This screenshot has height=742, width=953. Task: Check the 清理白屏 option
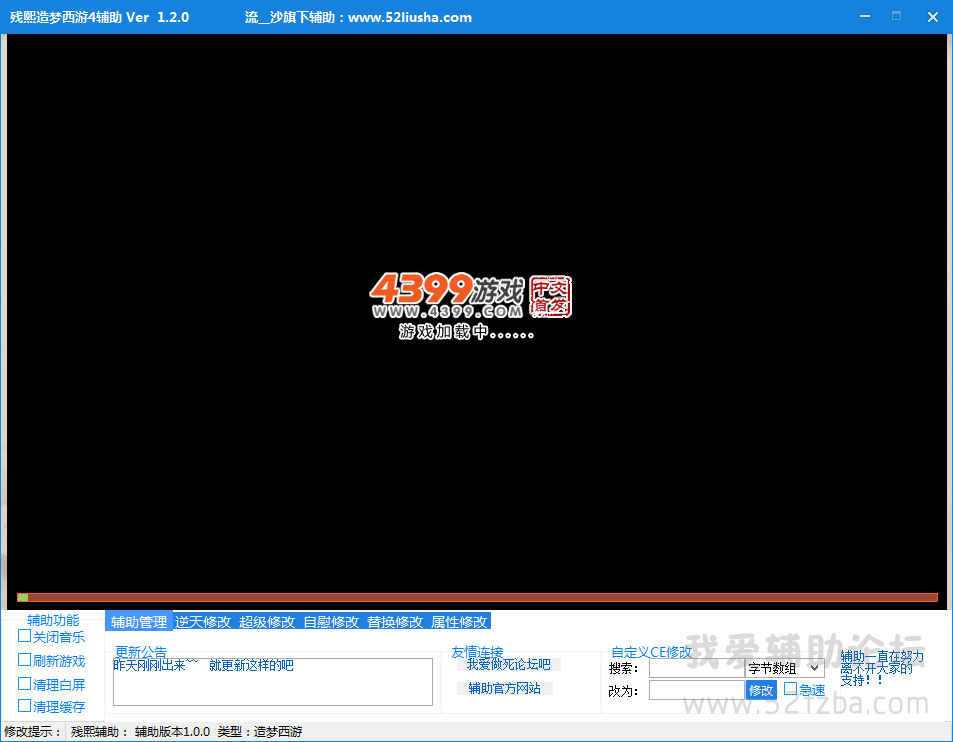pos(25,684)
